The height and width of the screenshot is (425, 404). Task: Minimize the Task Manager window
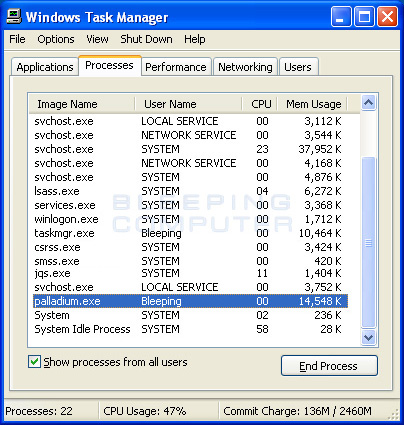(341, 17)
